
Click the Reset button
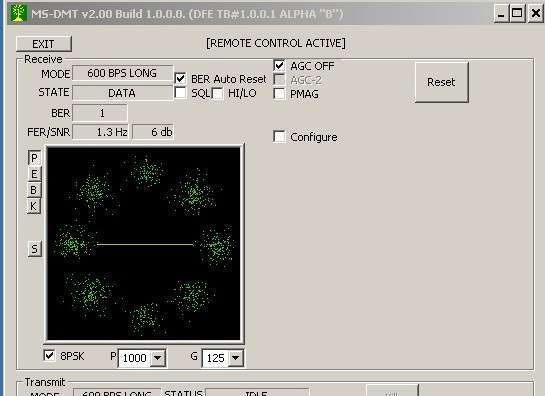click(x=441, y=82)
